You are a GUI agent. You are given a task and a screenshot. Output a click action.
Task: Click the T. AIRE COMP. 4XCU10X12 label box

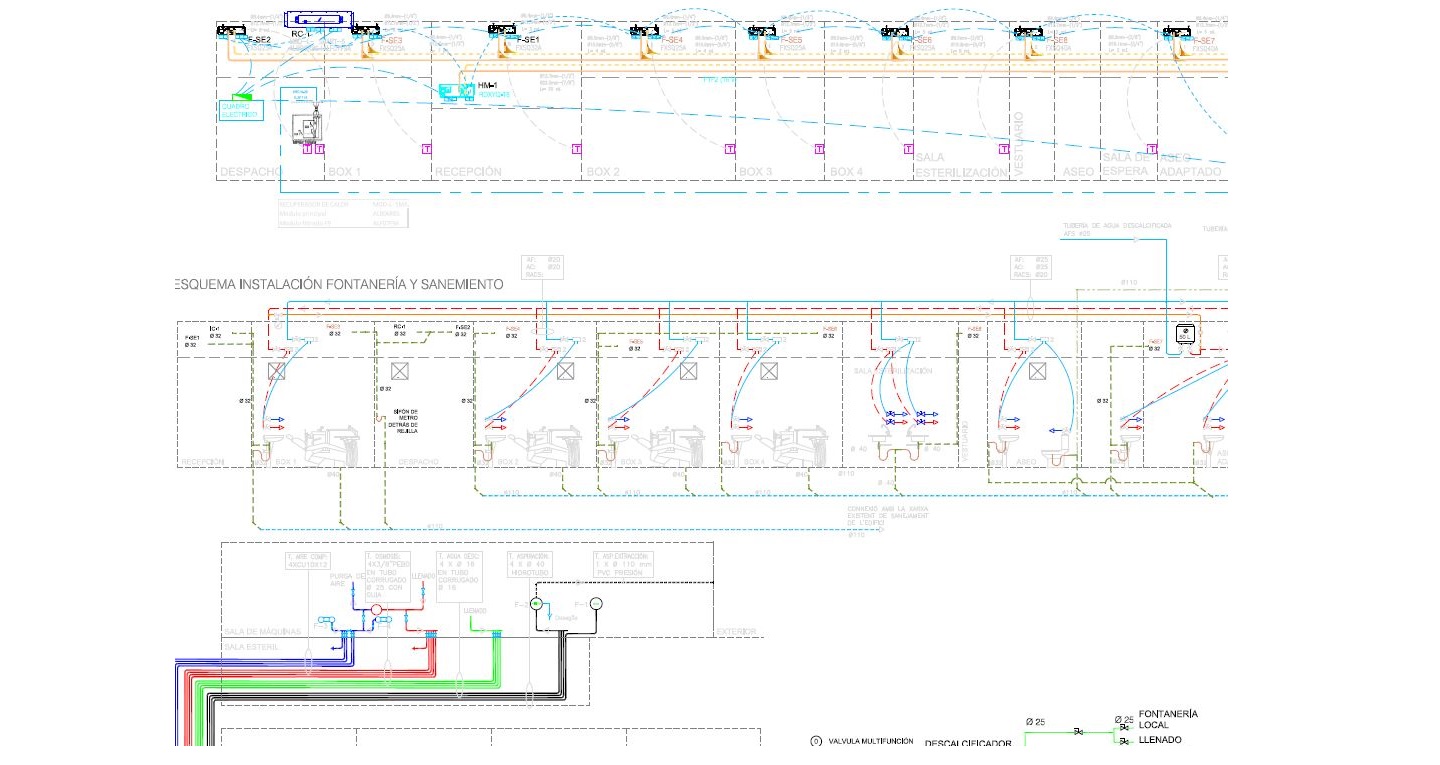[310, 561]
